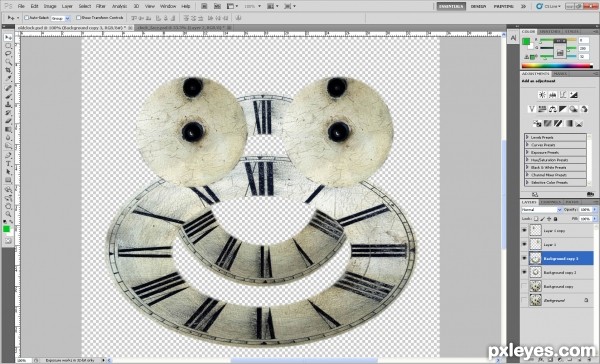Select the Background copy 2 layer thumbnail
This screenshot has width=600, height=364.
pyautogui.click(x=535, y=272)
